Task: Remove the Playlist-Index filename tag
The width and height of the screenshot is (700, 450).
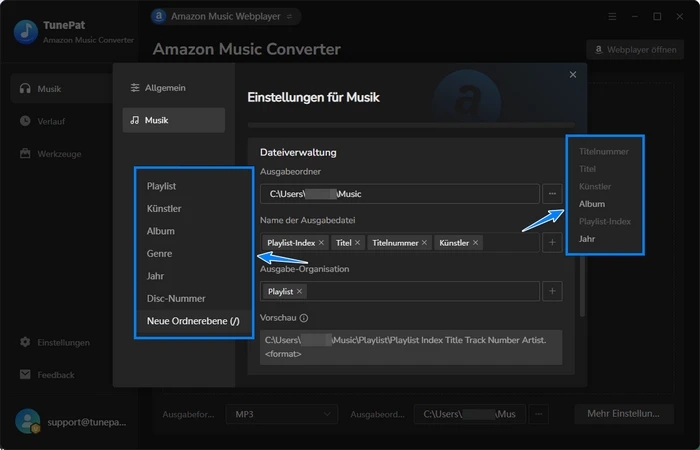Action: [321, 243]
